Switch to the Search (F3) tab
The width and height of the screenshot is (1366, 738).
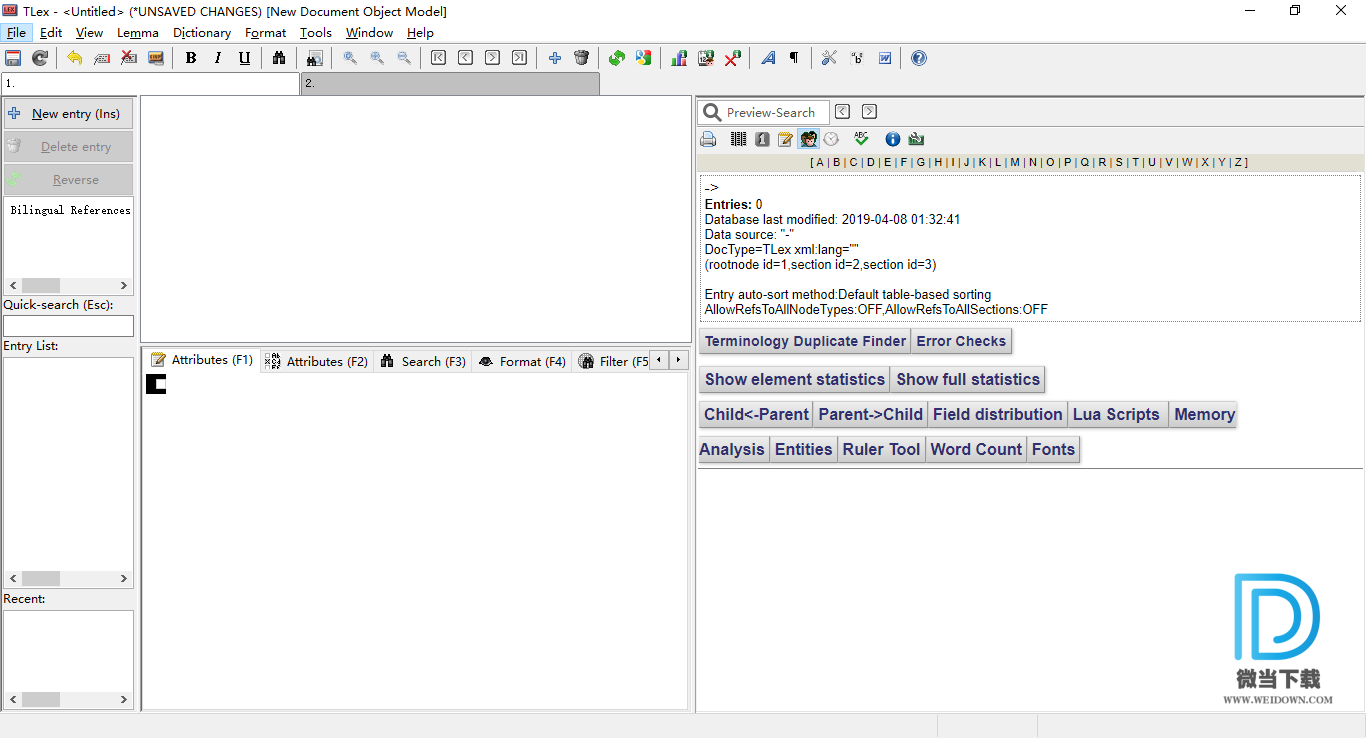pyautogui.click(x=423, y=361)
